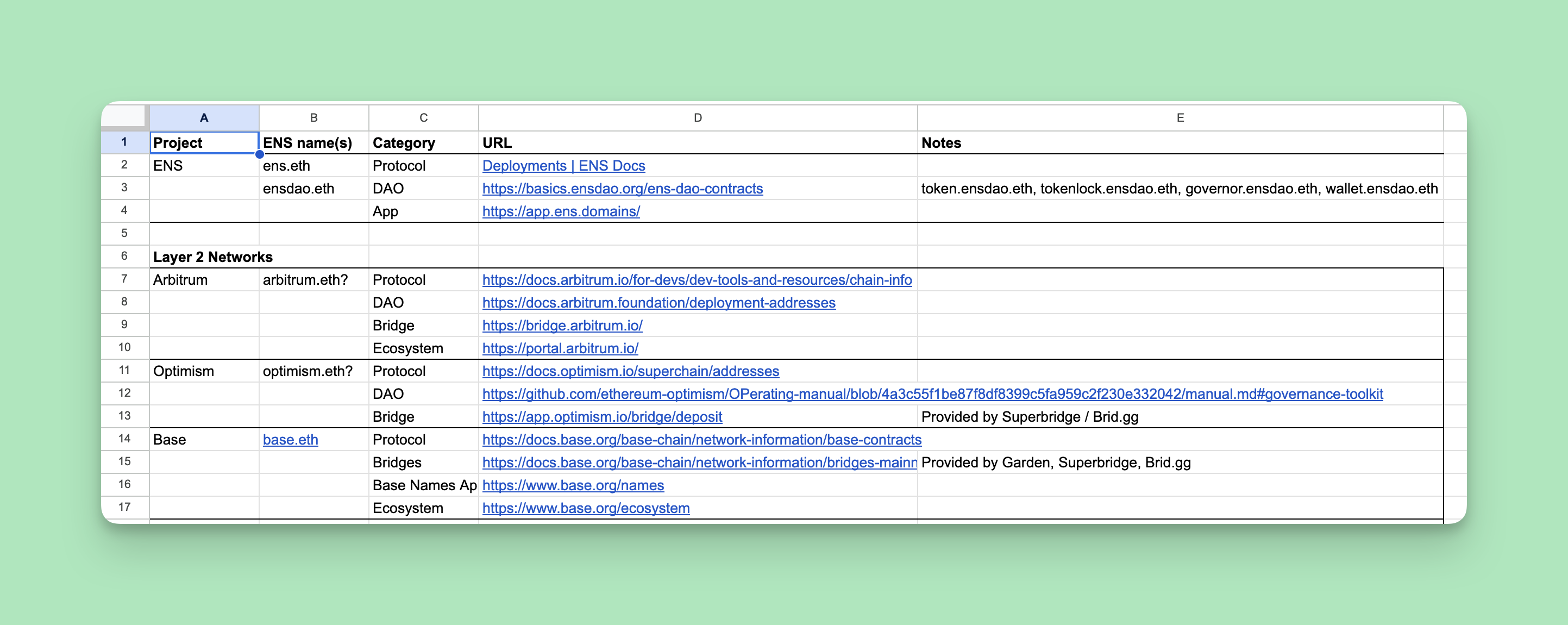Click the base.org/names link
This screenshot has width=1568, height=625.
point(573,485)
